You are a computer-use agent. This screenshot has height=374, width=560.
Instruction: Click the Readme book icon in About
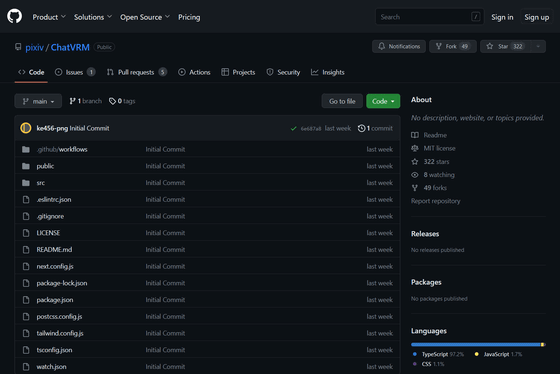(x=415, y=135)
